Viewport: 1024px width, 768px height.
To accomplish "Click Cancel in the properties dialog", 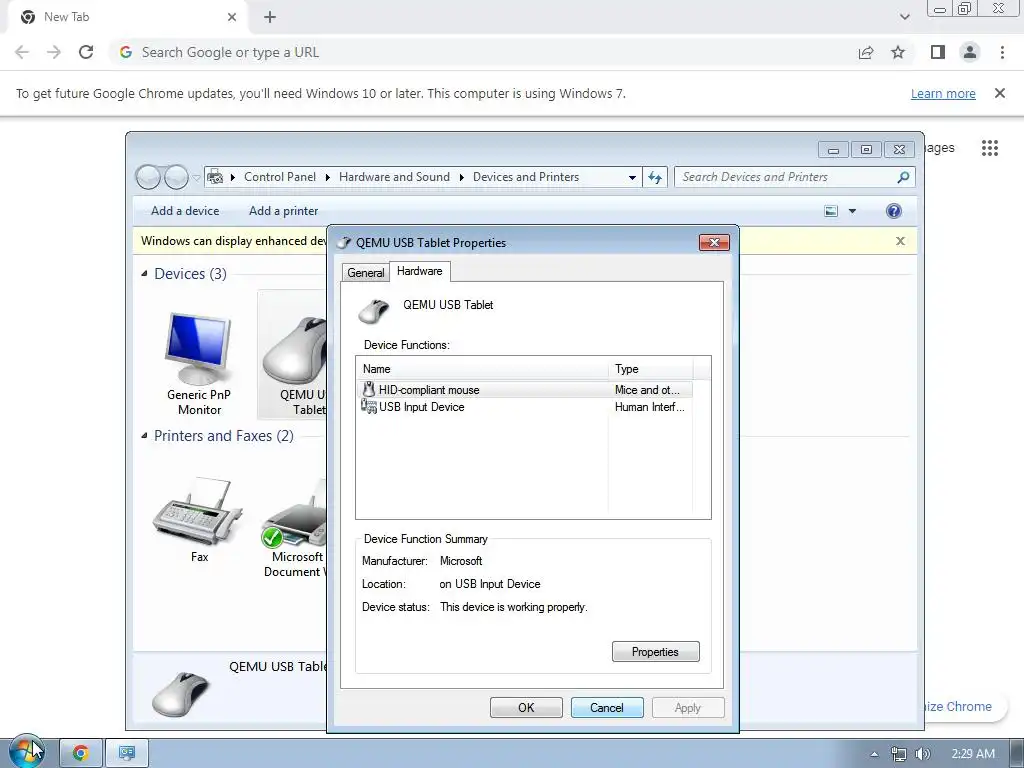I will [607, 707].
